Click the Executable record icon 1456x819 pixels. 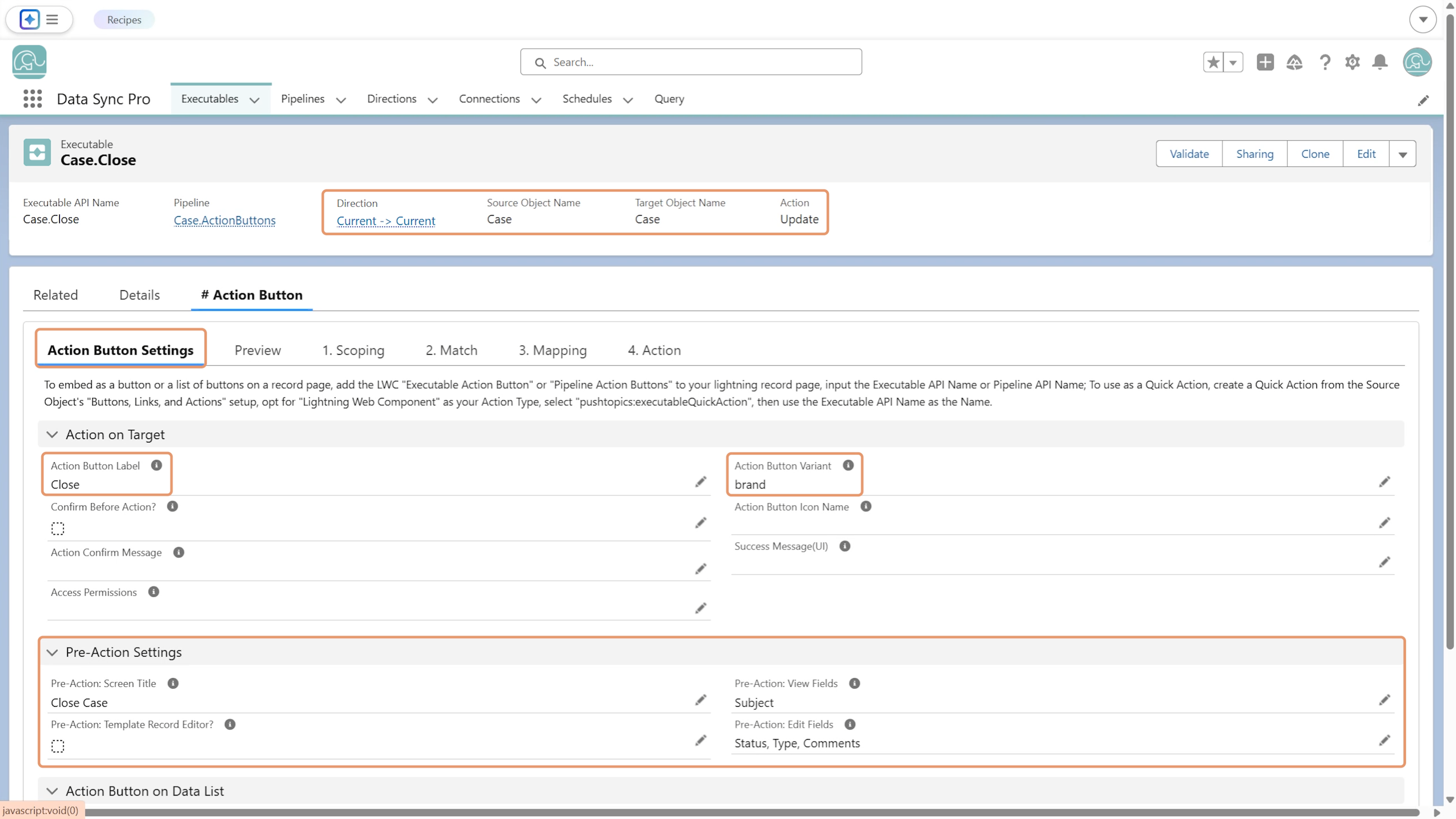pyautogui.click(x=37, y=152)
